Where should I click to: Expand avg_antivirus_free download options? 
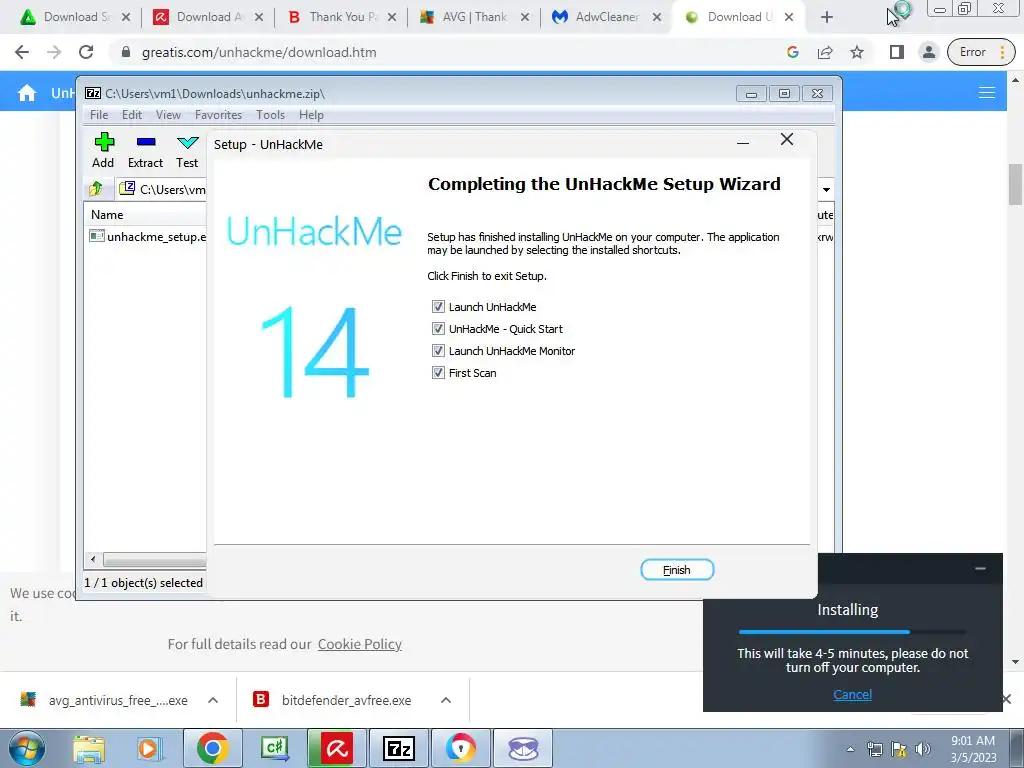coord(213,700)
